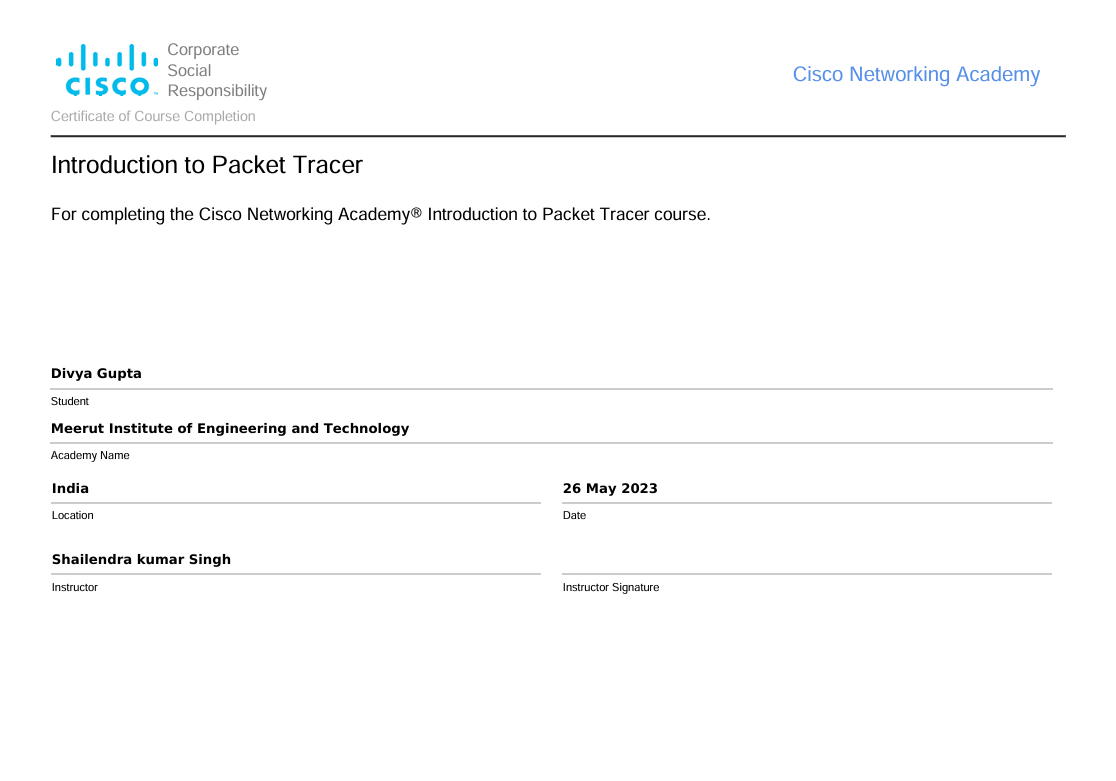
Task: Click the Certificate of Course Completion subtitle
Action: click(x=153, y=116)
